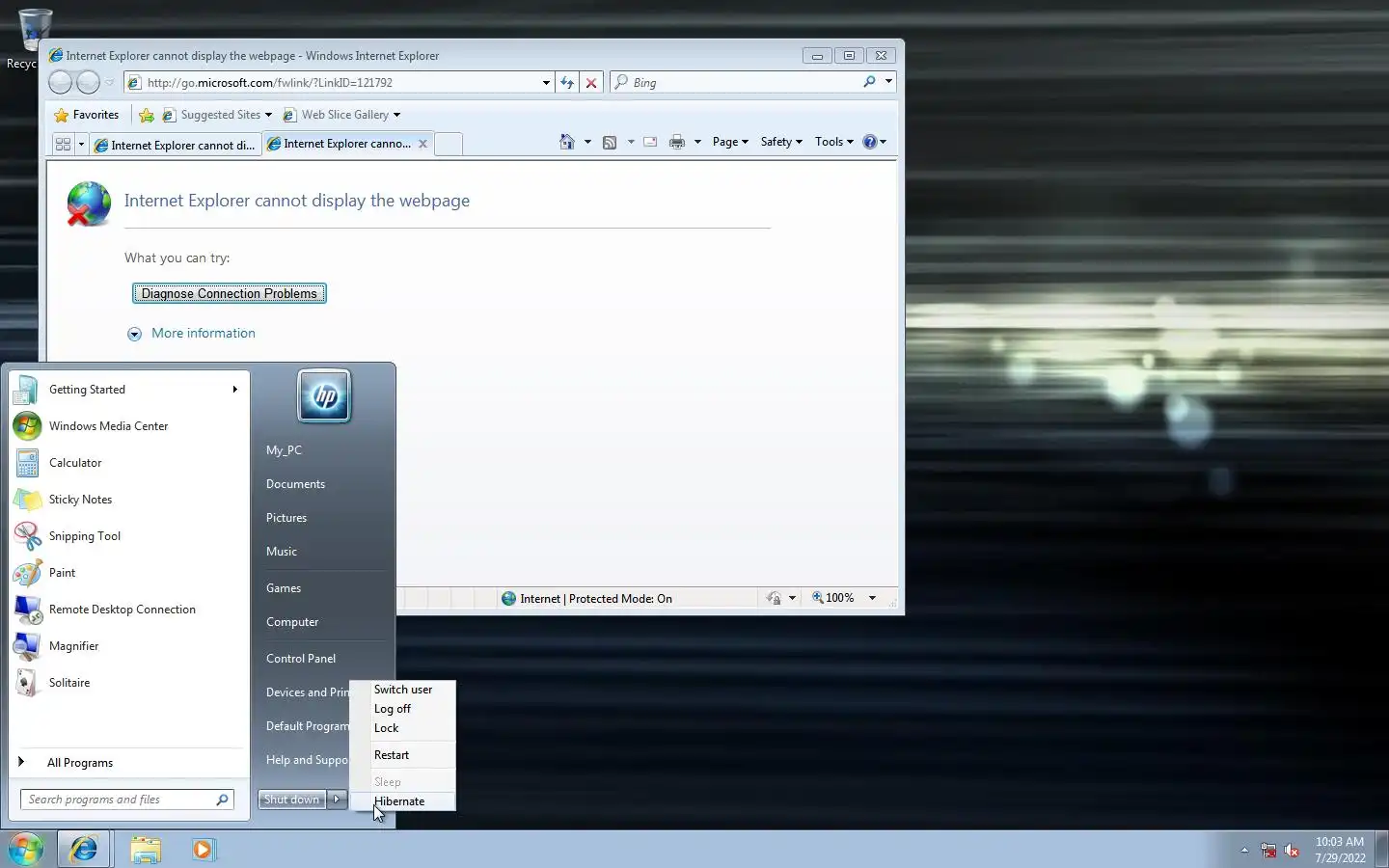Launch Magnifier from Start menu
This screenshot has height=868, width=1389.
pyautogui.click(x=129, y=646)
